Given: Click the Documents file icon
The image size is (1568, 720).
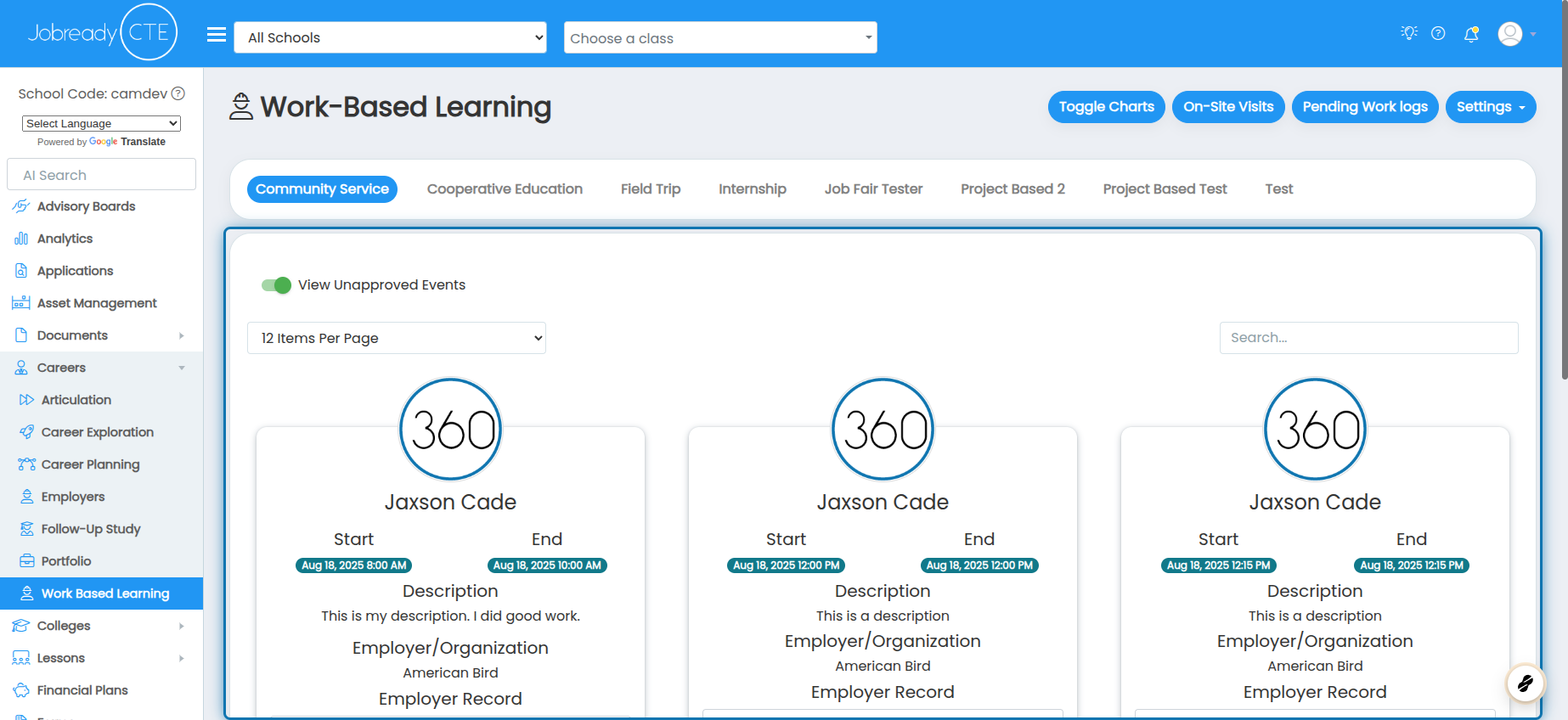Looking at the screenshot, I should [x=21, y=335].
